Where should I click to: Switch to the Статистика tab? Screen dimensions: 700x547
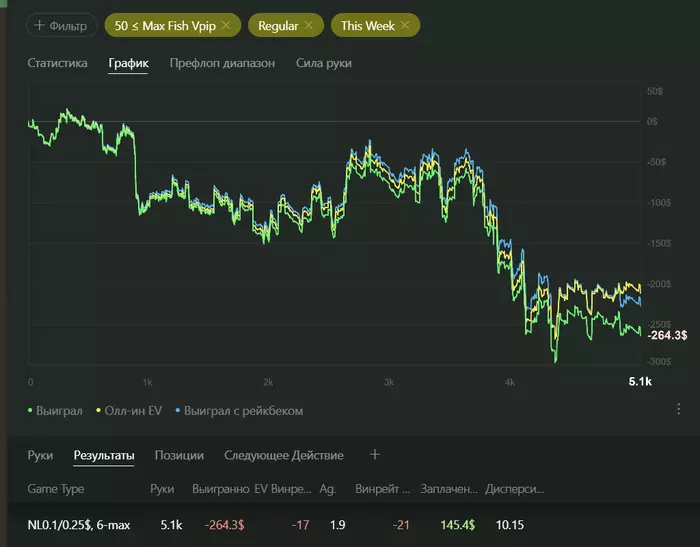point(57,63)
